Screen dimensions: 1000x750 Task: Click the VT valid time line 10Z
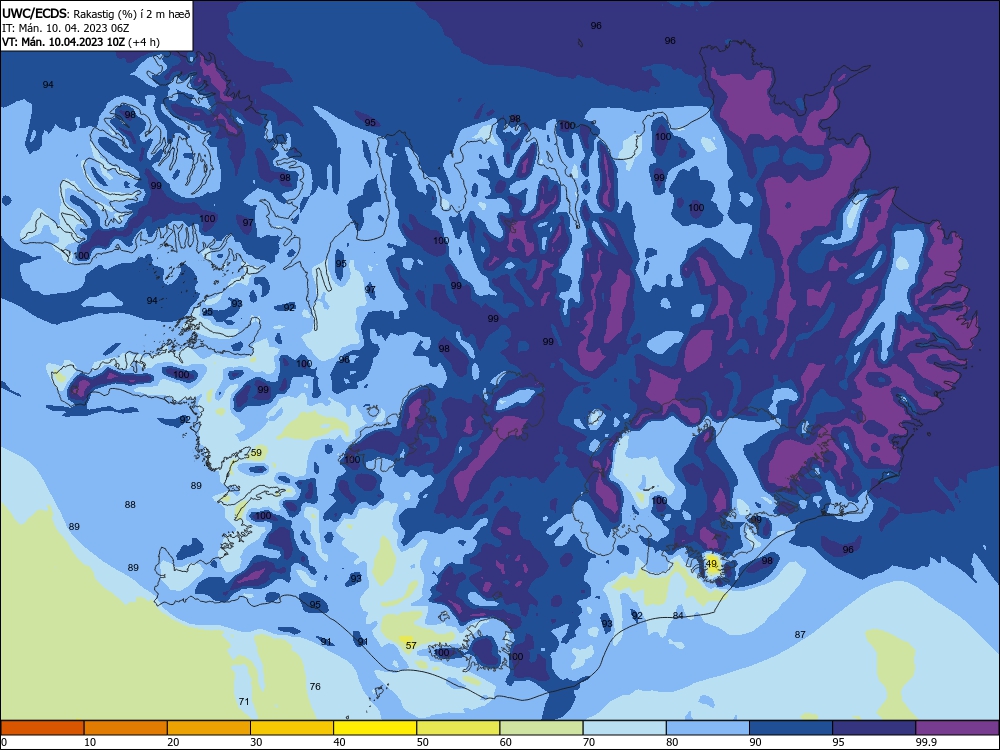coord(81,42)
